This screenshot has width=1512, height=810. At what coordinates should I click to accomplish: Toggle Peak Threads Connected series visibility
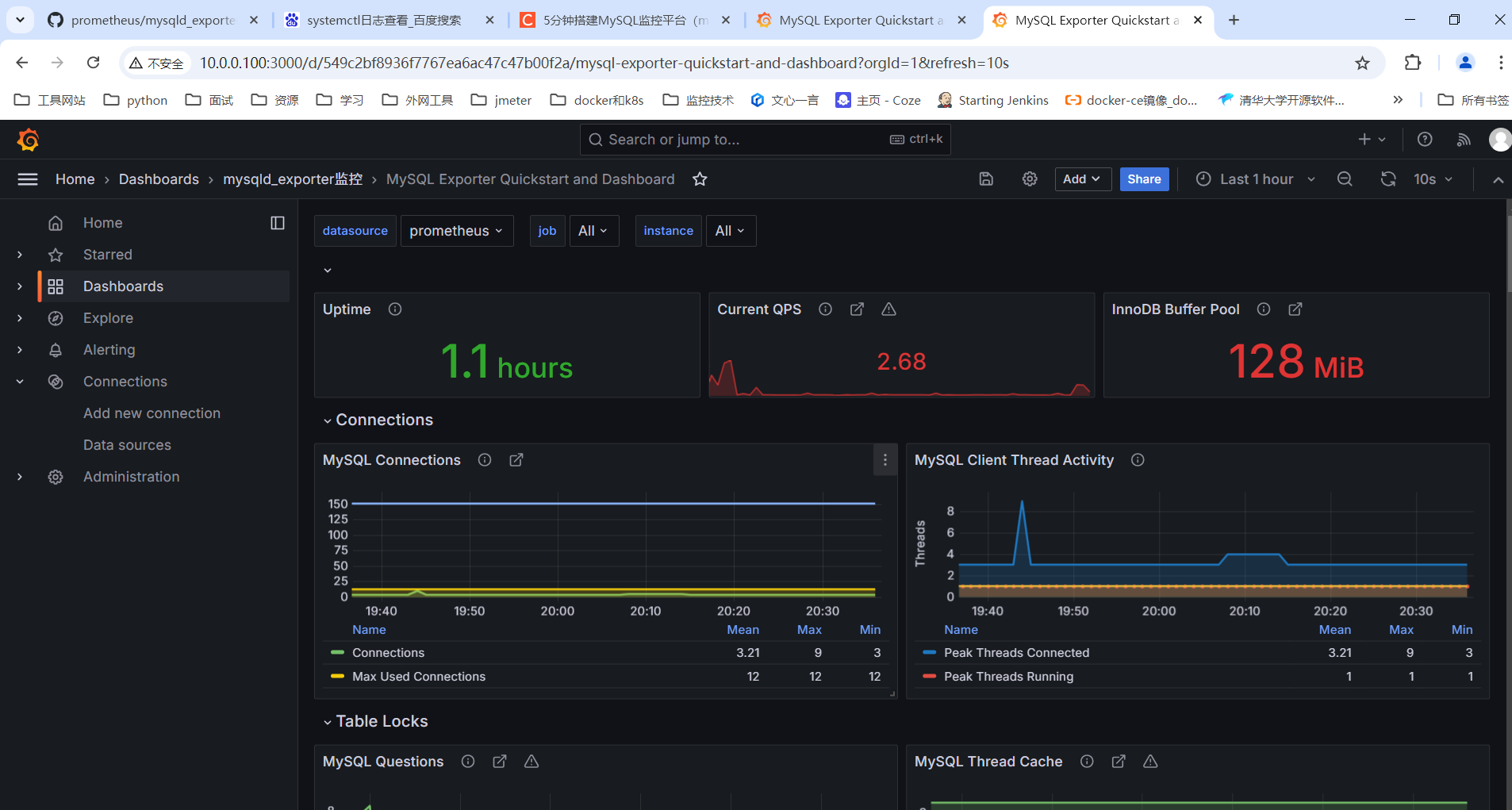(1016, 653)
